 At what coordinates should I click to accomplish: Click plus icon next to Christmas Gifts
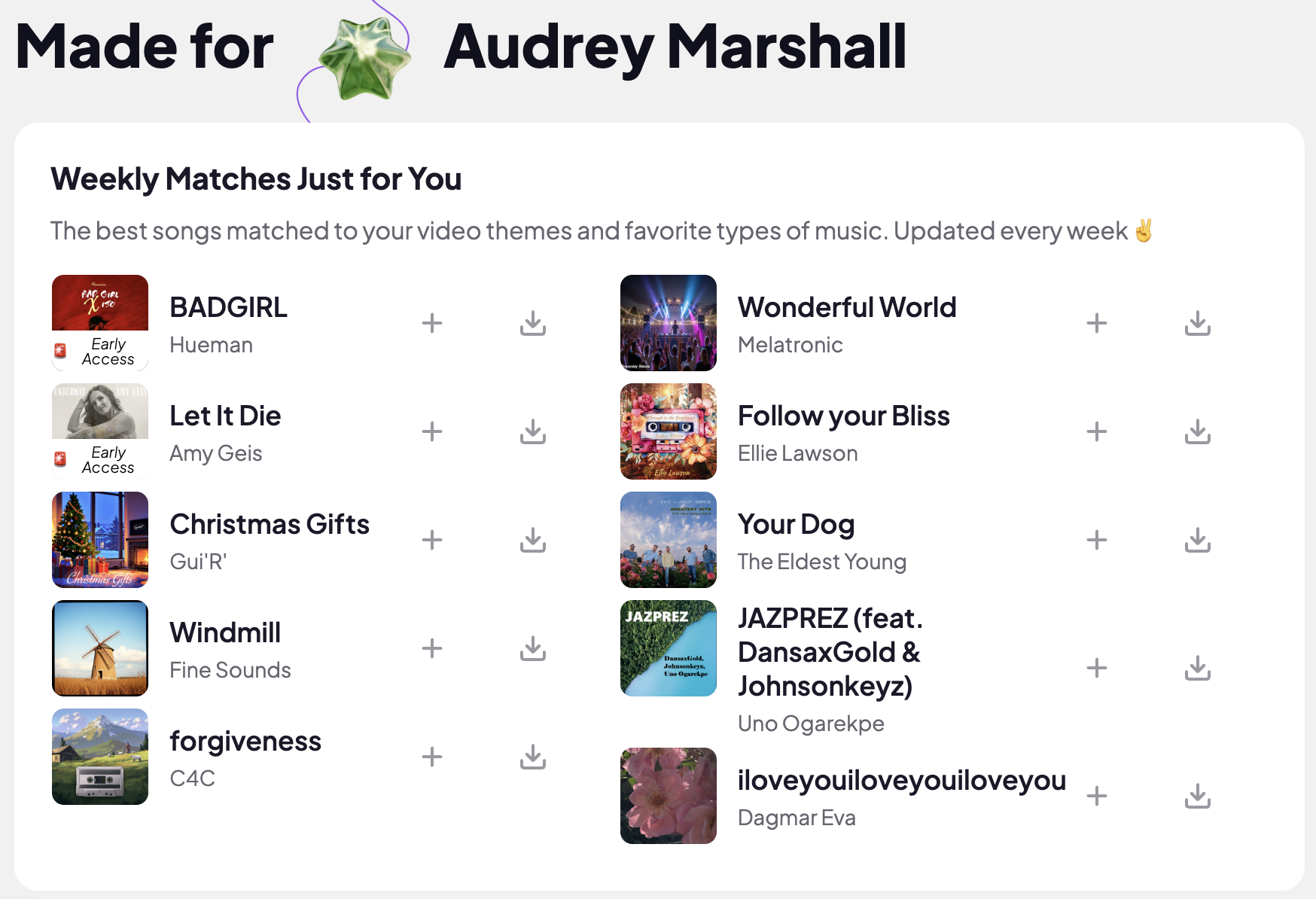click(x=432, y=541)
